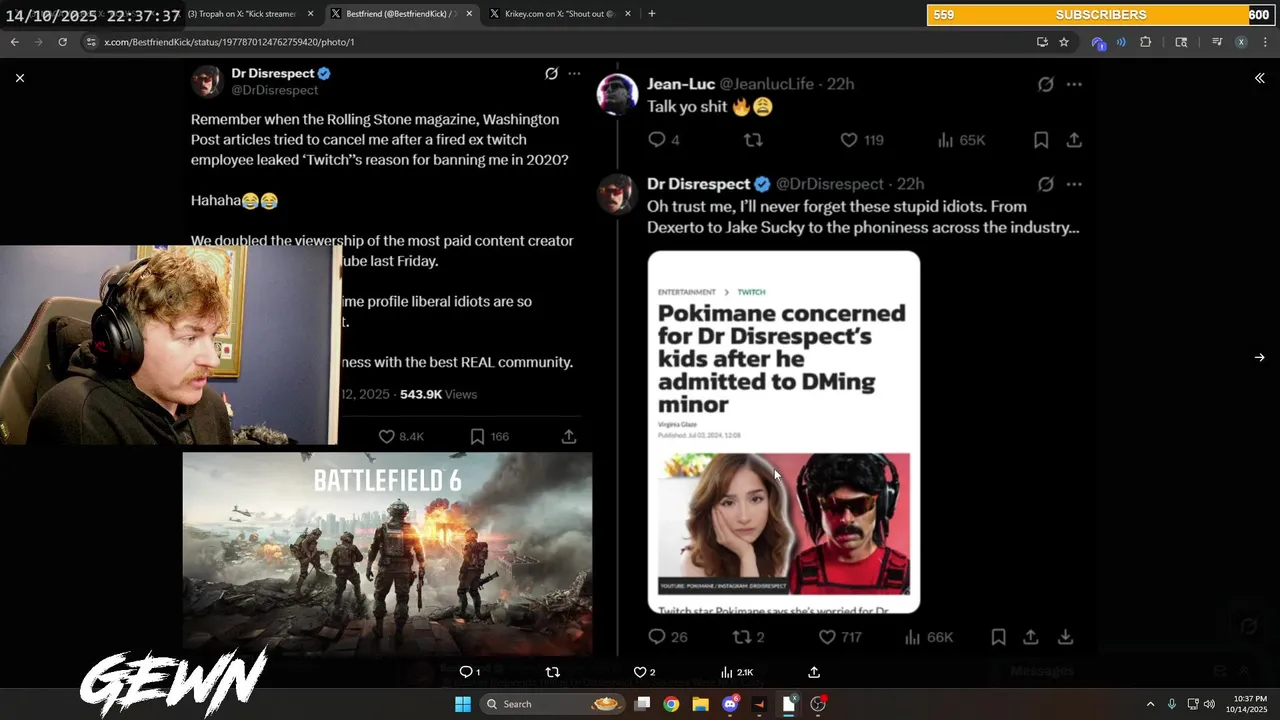Image resolution: width=1280 pixels, height=720 pixels.
Task: Collapse the side panel with double chevron
Action: tap(1259, 78)
